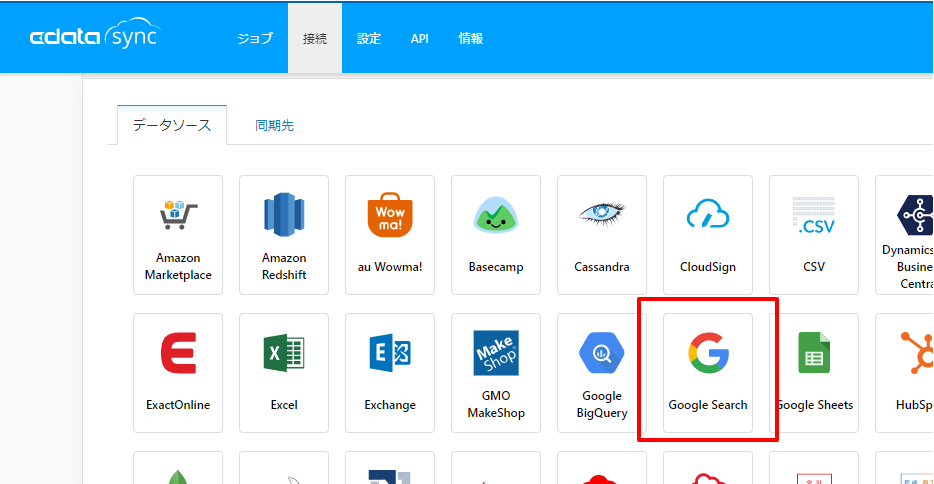The height and width of the screenshot is (484, 934).
Task: Switch to the 同期先 tab
Action: pyautogui.click(x=275, y=126)
